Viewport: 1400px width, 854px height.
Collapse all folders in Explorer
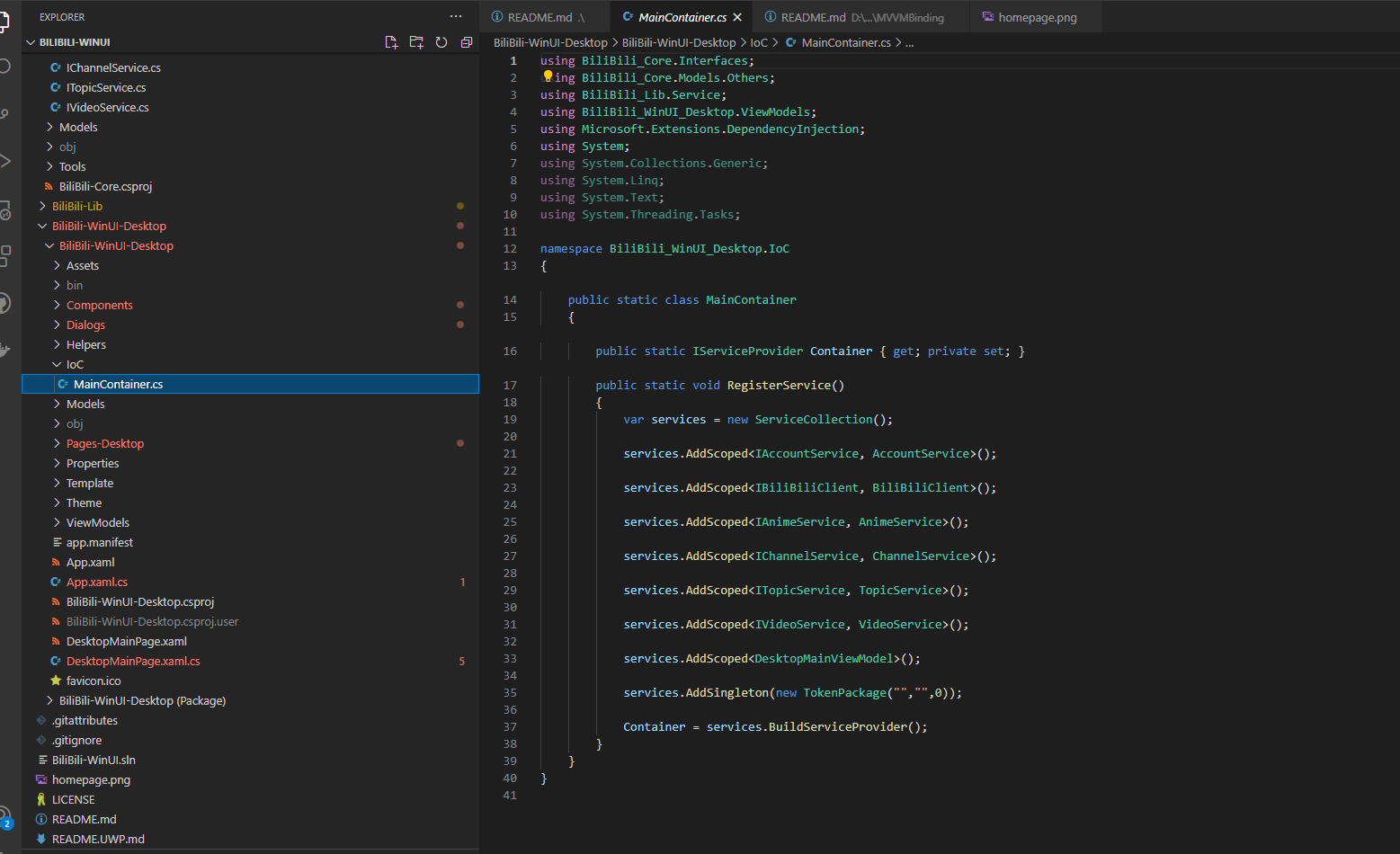point(466,42)
